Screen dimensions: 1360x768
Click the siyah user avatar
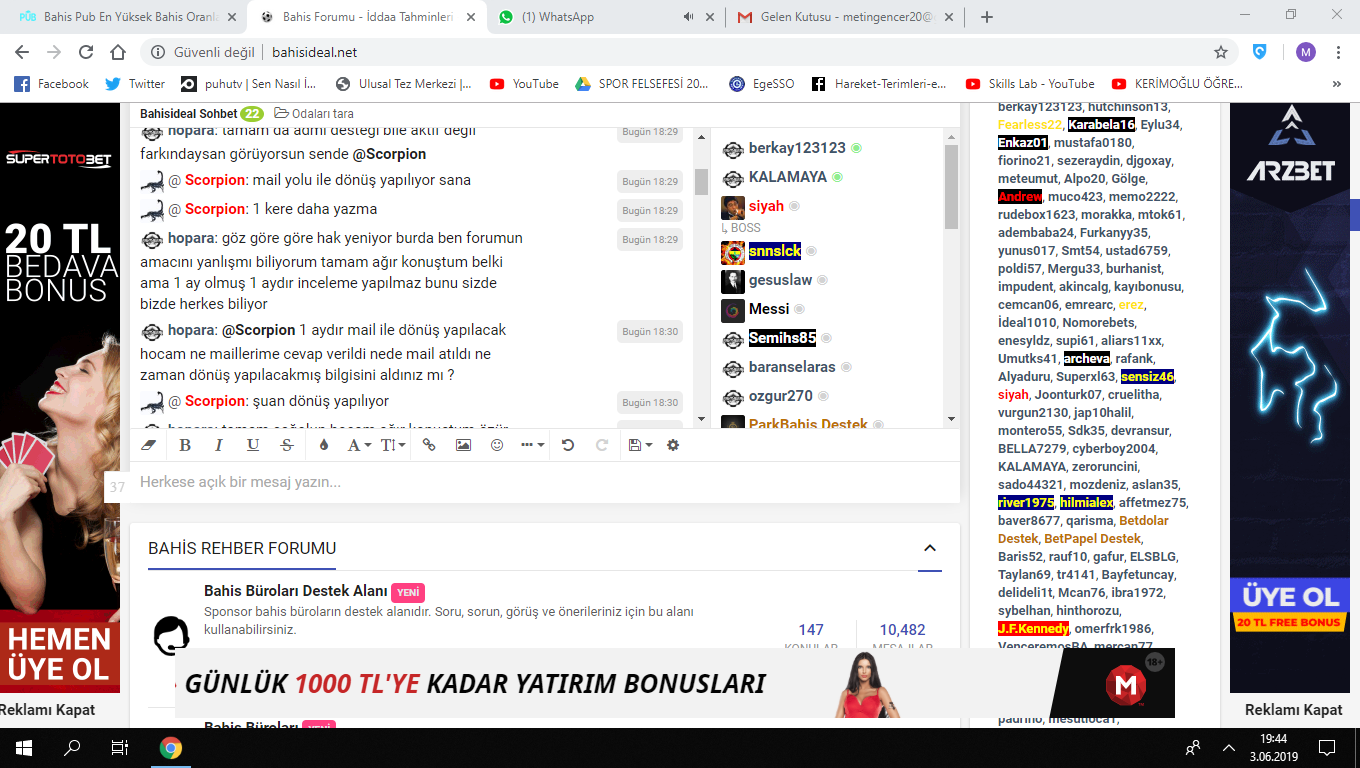[x=732, y=207]
